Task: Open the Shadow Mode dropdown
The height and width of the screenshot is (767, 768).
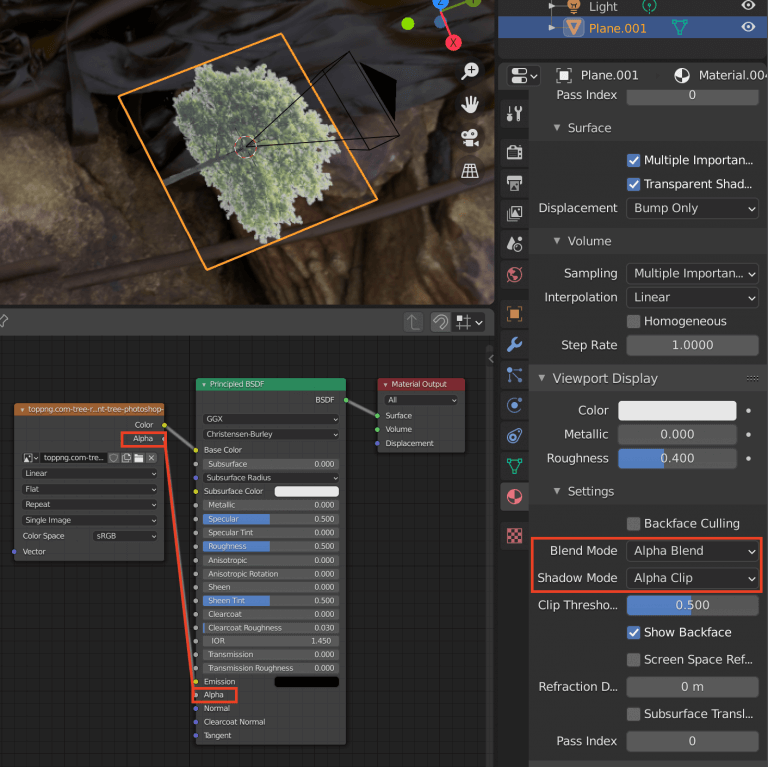Action: [x=693, y=578]
